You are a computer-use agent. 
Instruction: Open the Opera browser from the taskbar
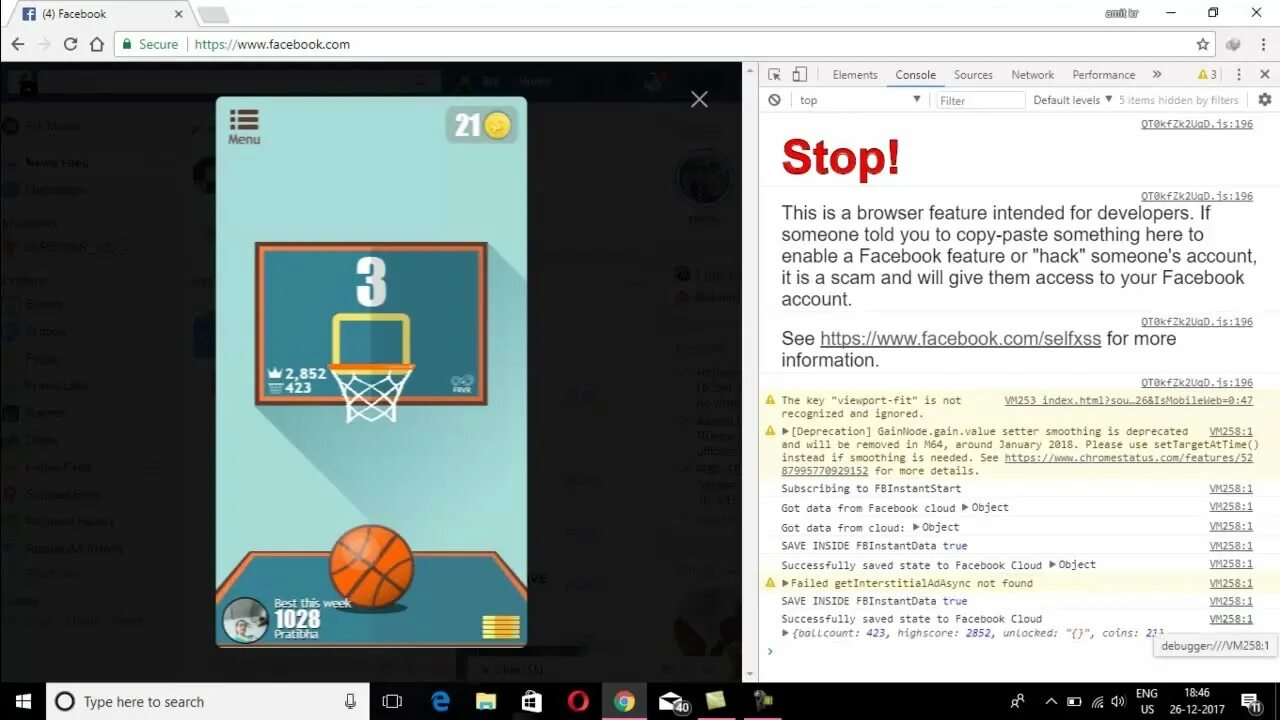578,701
